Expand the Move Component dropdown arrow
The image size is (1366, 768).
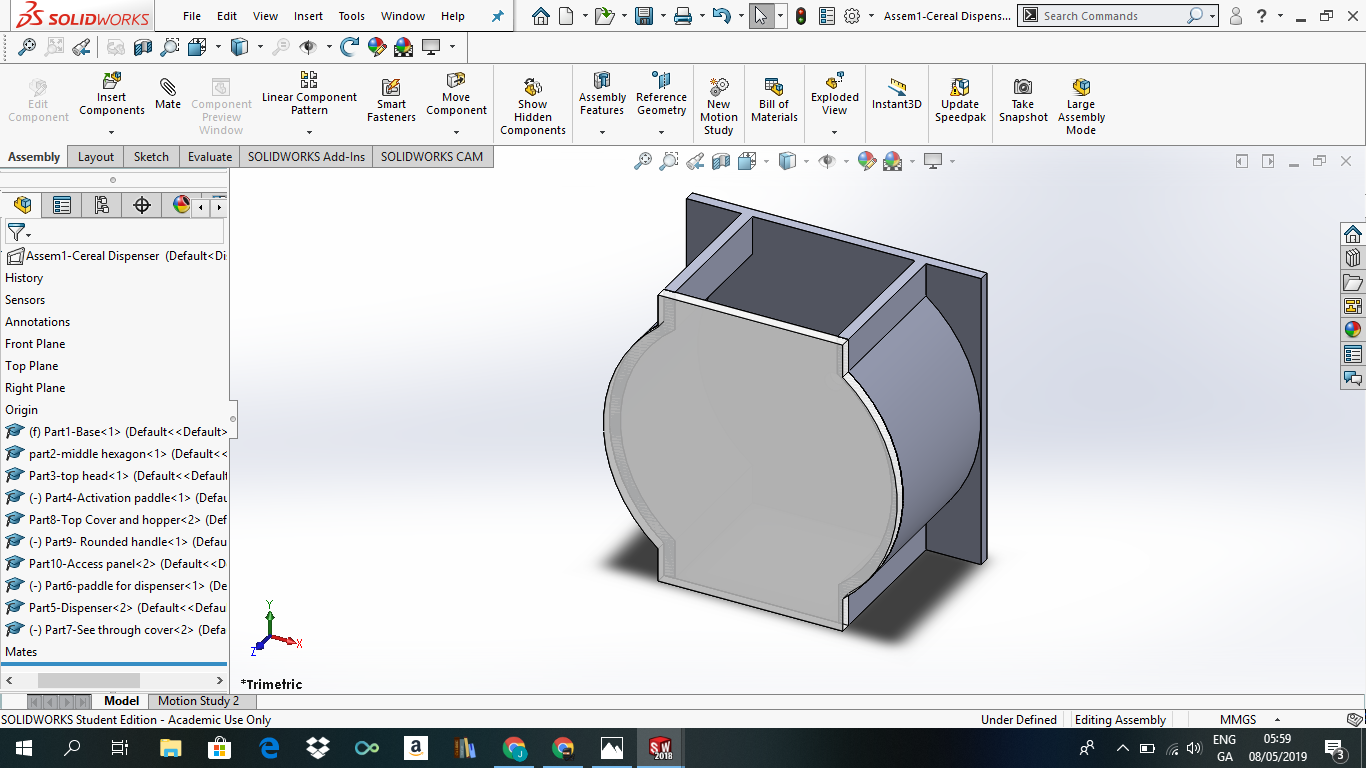coord(456,132)
